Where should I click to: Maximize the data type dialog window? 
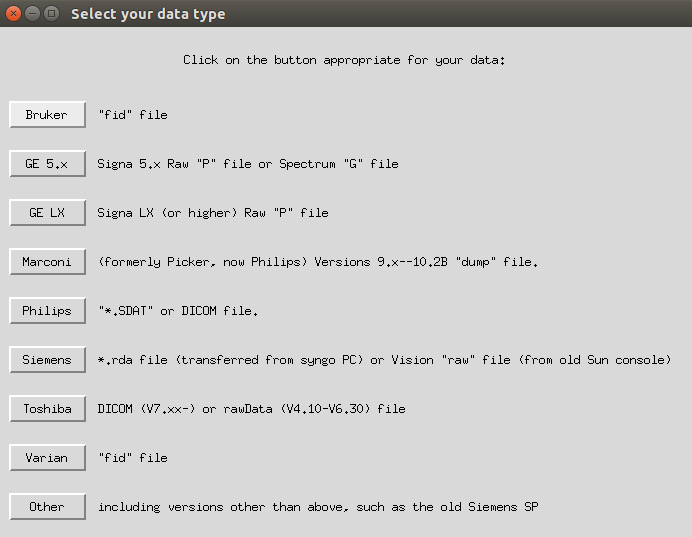click(x=52, y=14)
